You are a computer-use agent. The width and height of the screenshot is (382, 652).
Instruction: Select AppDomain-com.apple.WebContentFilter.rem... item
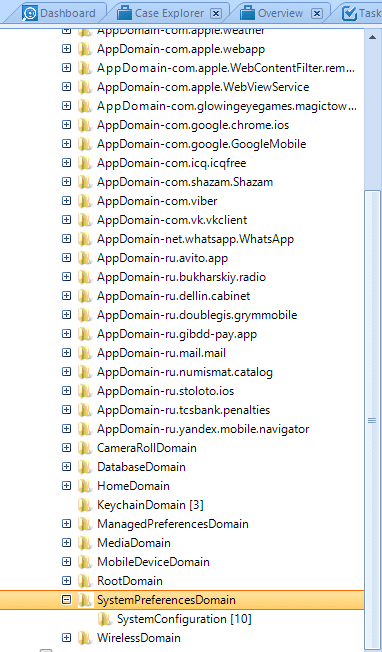tap(226, 68)
